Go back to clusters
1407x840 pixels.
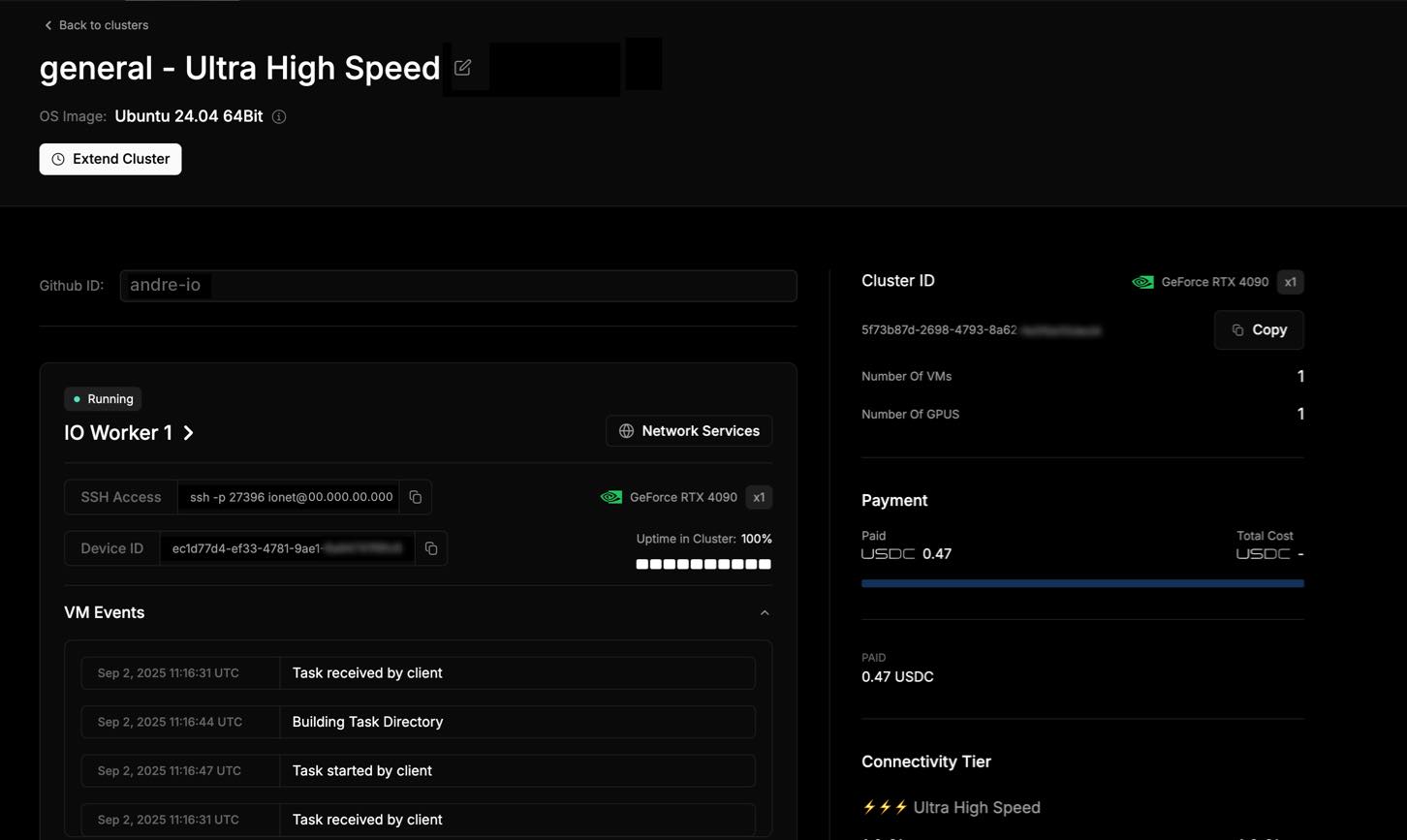click(96, 25)
